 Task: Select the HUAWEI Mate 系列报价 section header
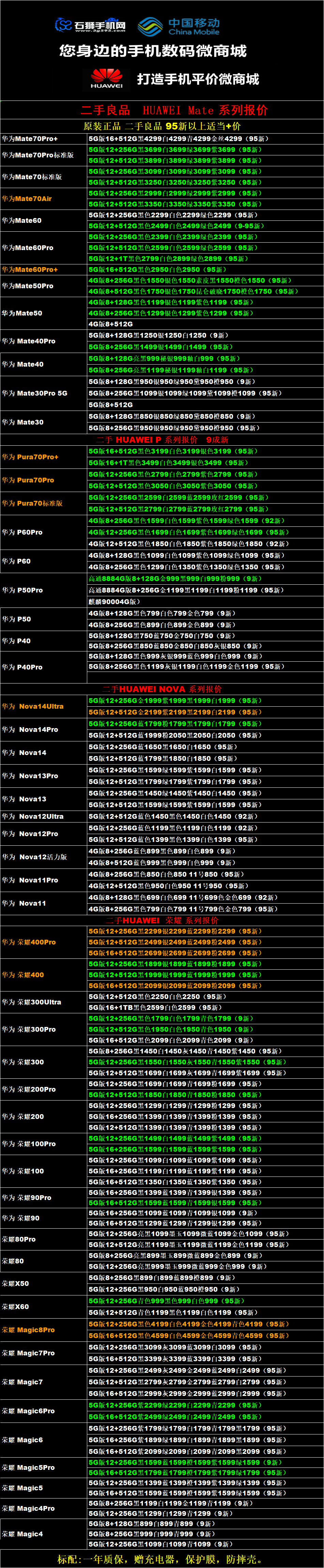(174, 110)
